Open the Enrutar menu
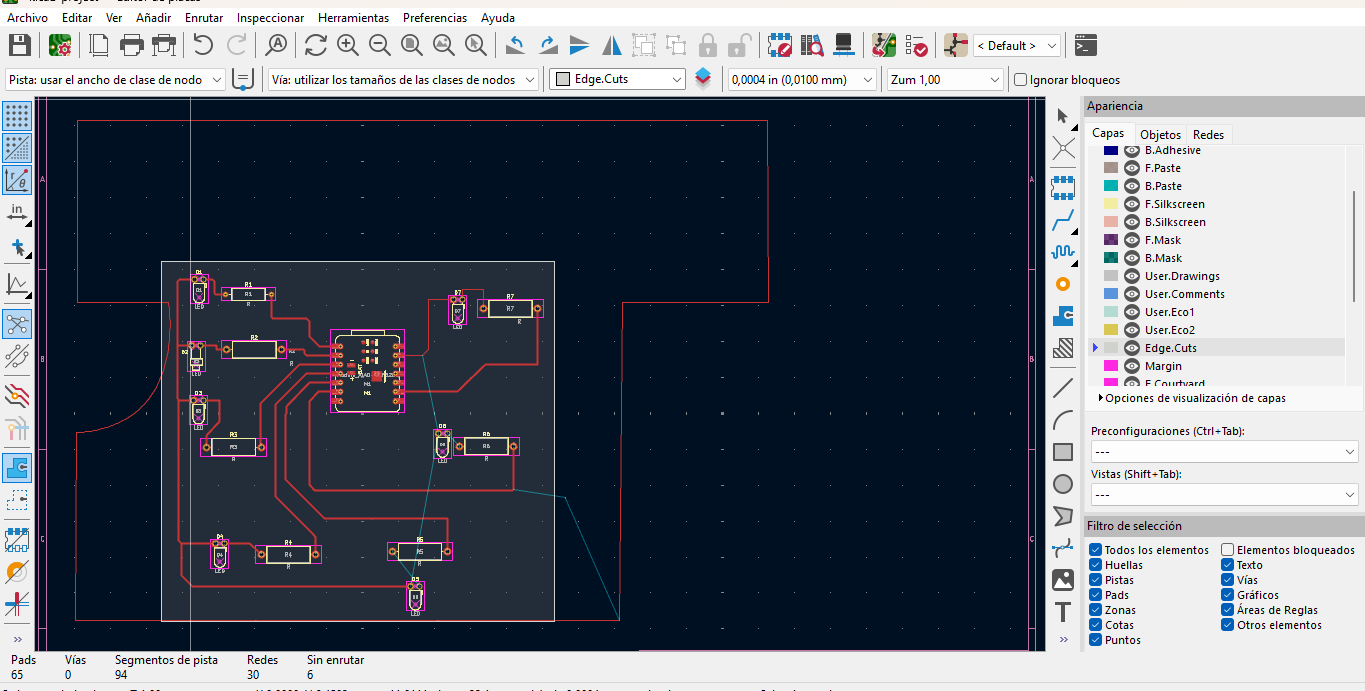The width and height of the screenshot is (1365, 691). (x=204, y=18)
